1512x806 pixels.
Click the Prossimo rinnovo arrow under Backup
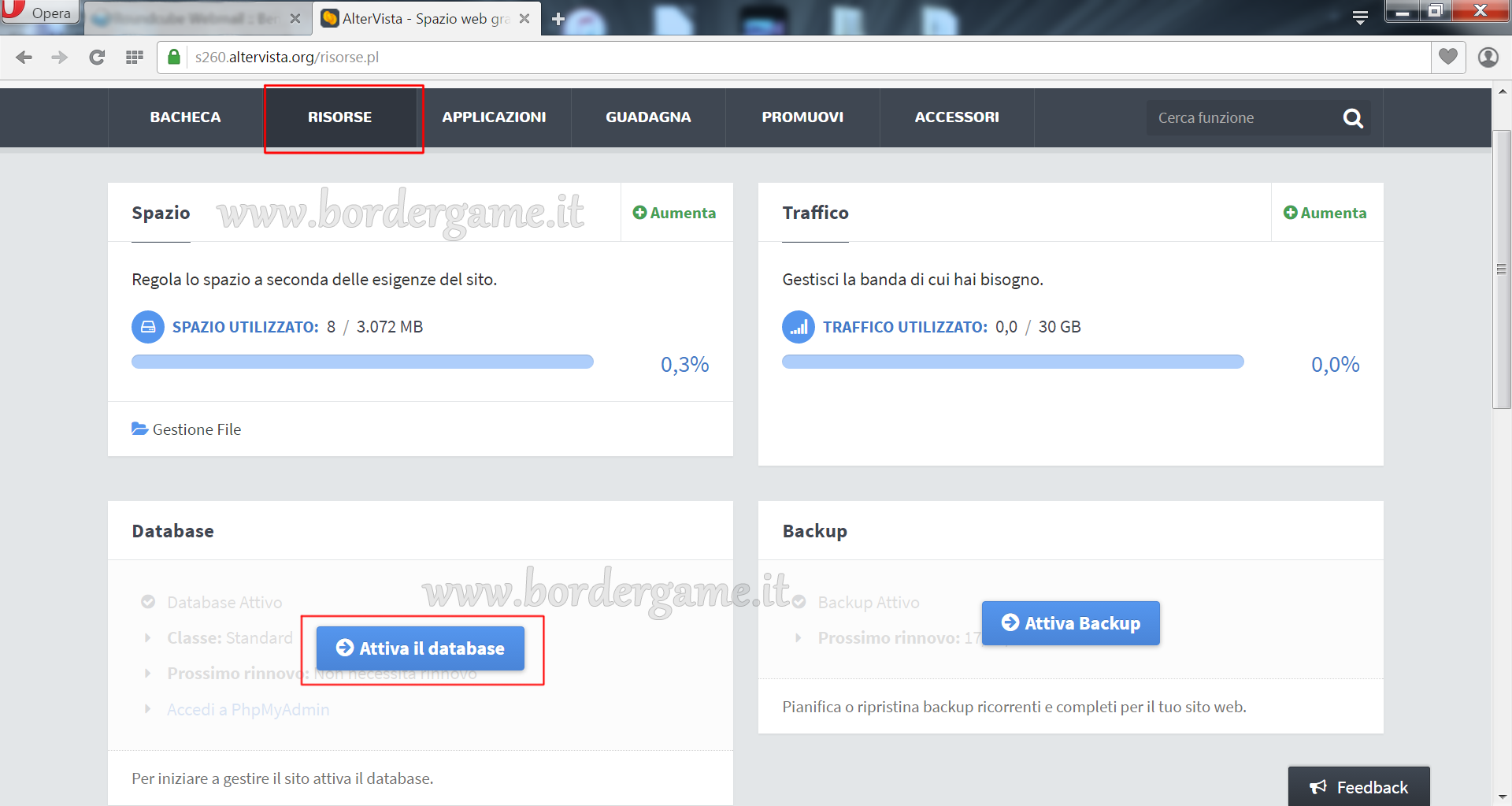click(x=798, y=637)
